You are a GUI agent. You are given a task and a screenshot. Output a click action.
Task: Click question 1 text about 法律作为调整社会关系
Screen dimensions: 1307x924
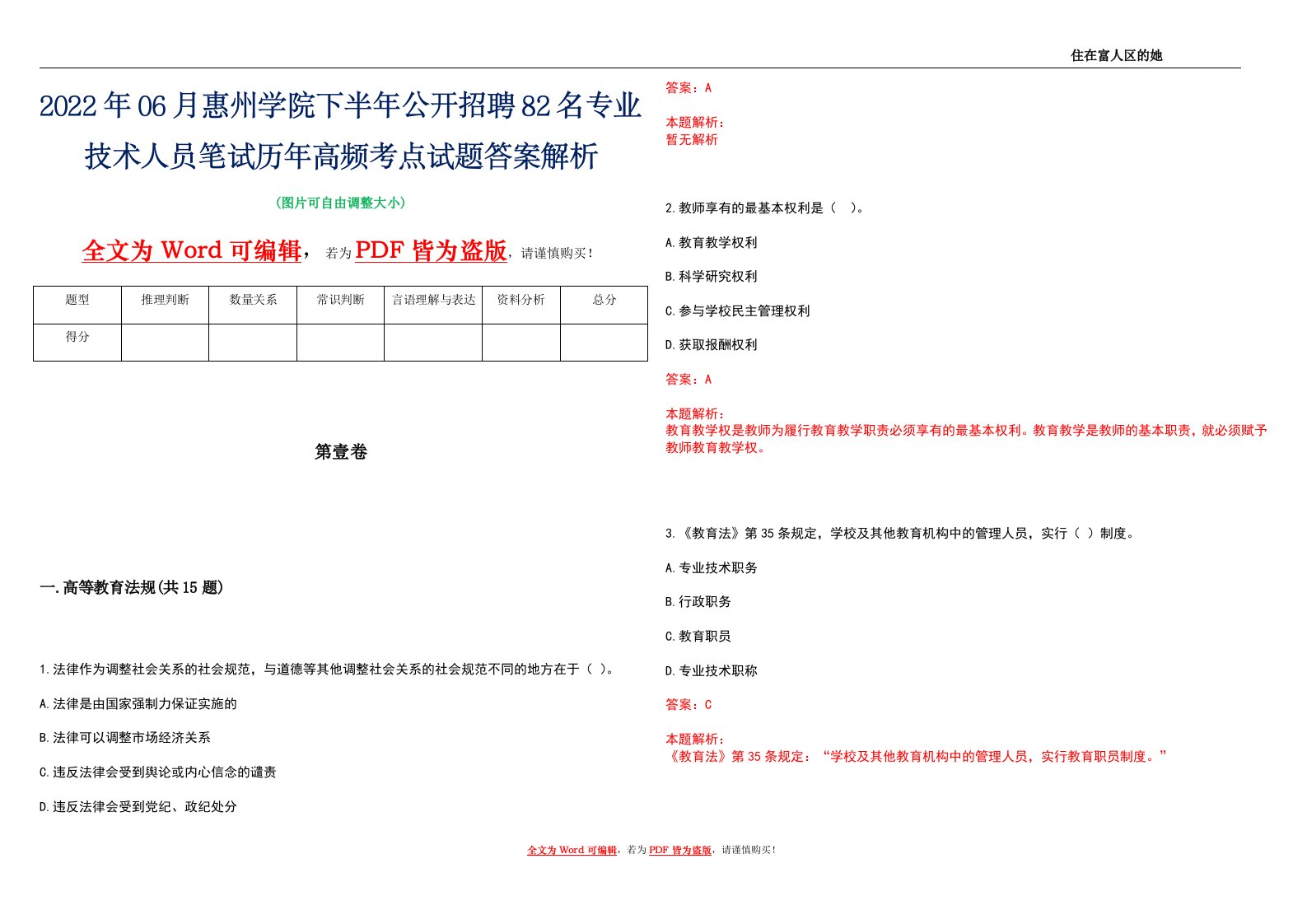(x=328, y=670)
